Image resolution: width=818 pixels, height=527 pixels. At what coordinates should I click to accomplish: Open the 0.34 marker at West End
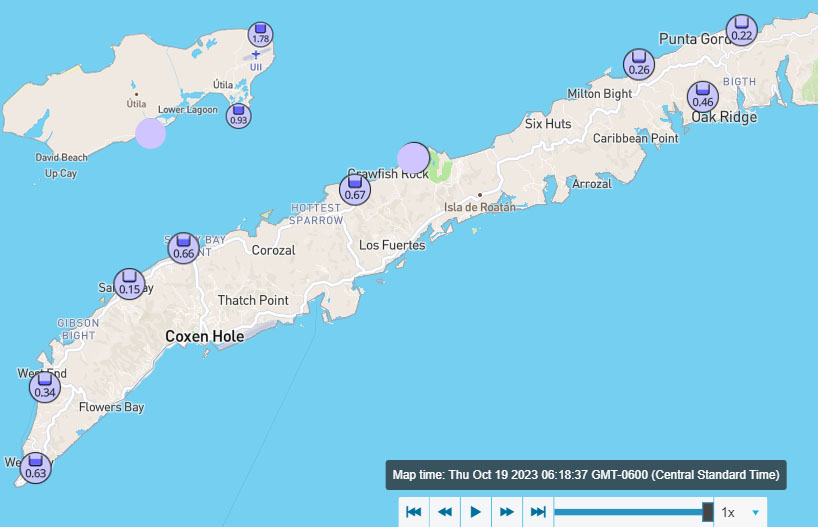(45, 387)
